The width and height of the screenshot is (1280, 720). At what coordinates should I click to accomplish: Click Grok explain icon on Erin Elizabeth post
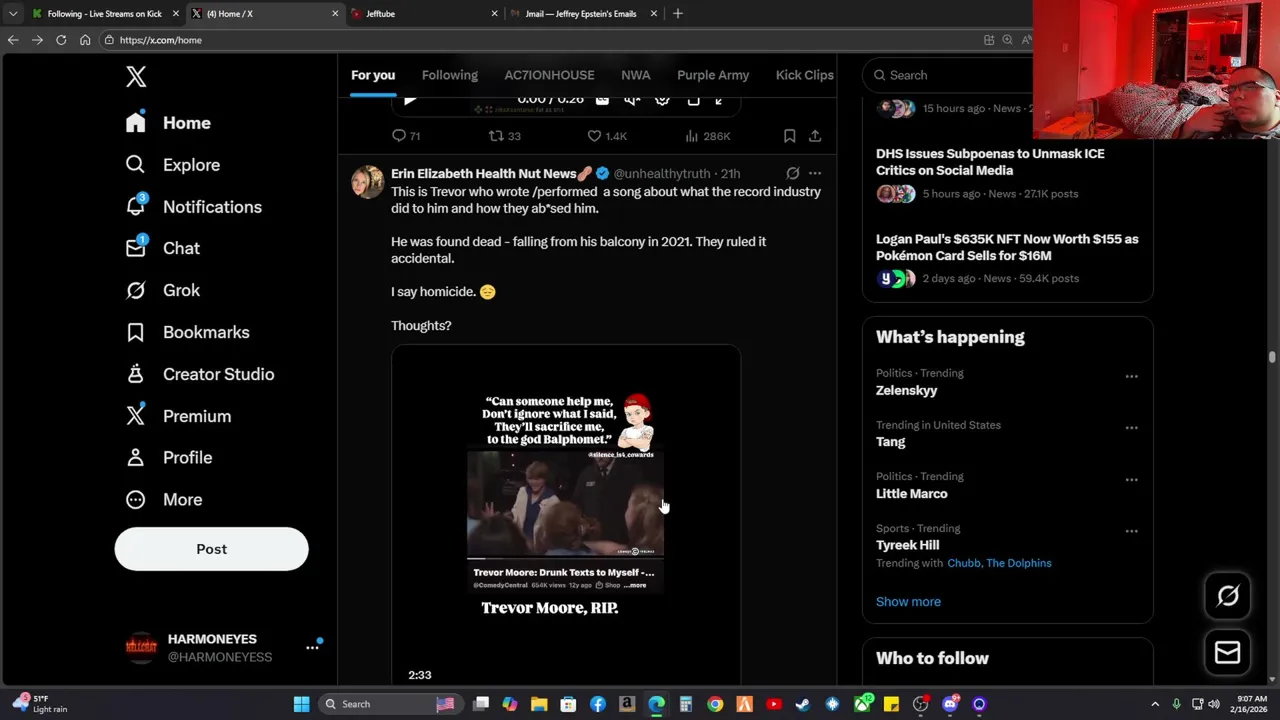coord(792,173)
